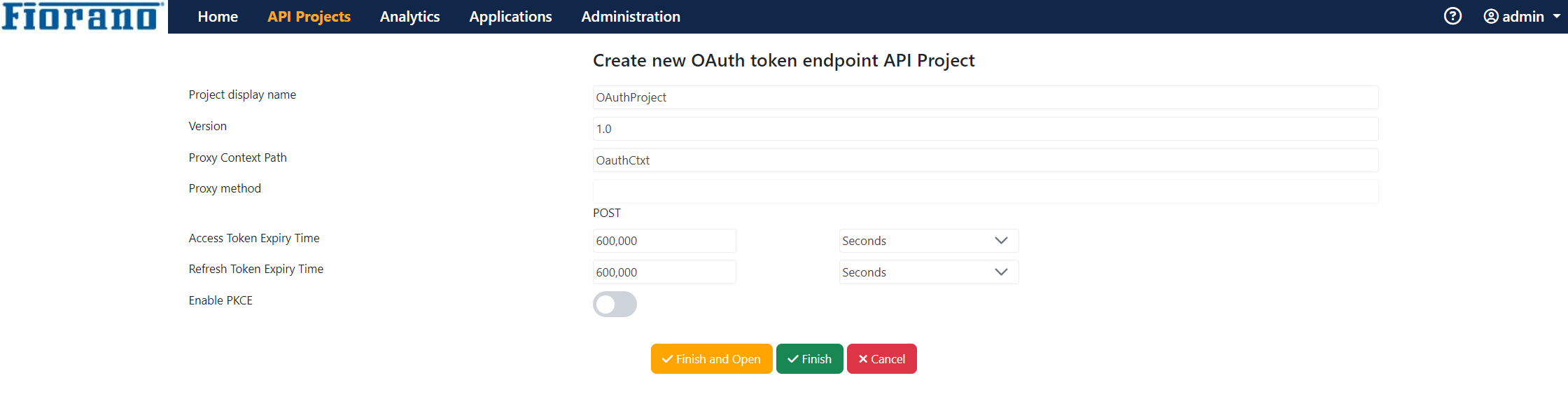Viewport: 1568px width, 413px height.
Task: Open Refresh Token Expiry Seconds dropdown
Action: [x=929, y=272]
